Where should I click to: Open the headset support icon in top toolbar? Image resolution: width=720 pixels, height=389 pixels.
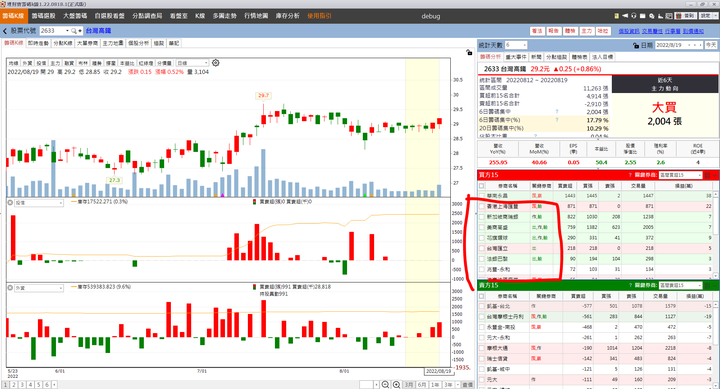tap(634, 16)
